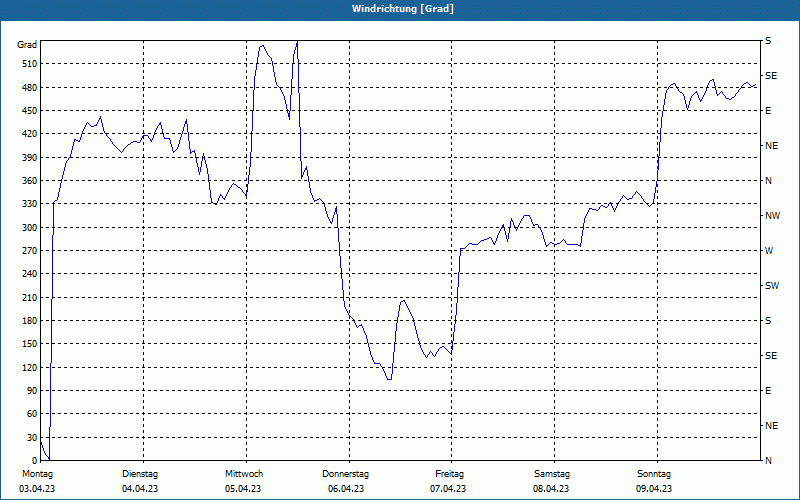Viewport: 800px width, 500px height.
Task: Pick the 330 y-axis tick label
Action: pos(31,204)
